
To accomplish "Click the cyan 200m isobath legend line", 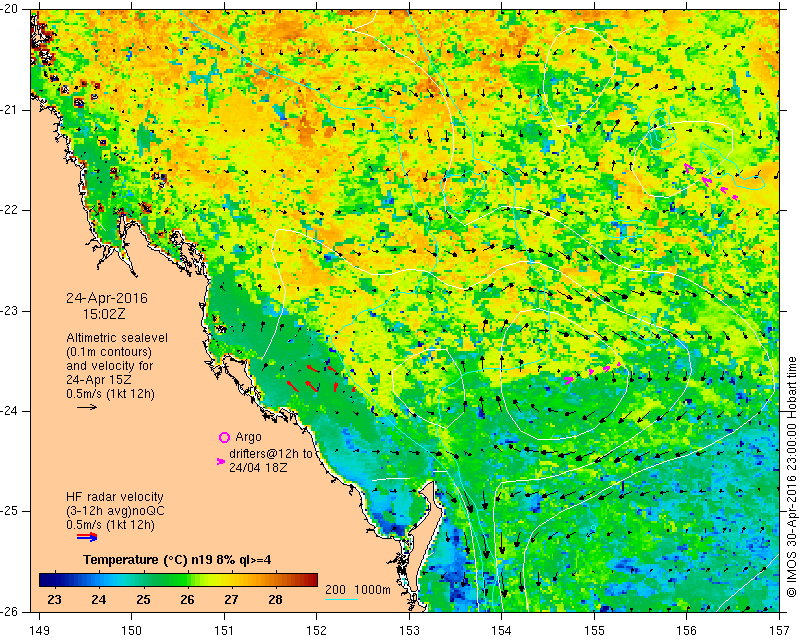I will pos(341,599).
